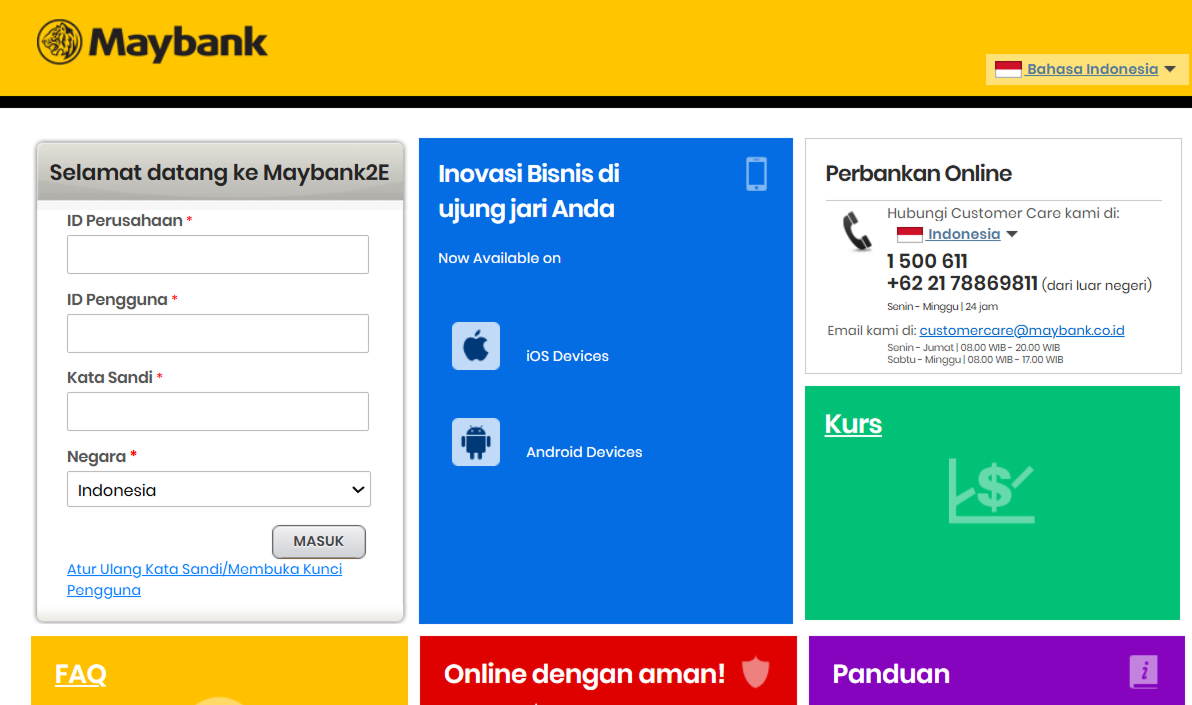Click Atur Ulang Kata Sandi link
This screenshot has width=1192, height=705.
coord(204,580)
